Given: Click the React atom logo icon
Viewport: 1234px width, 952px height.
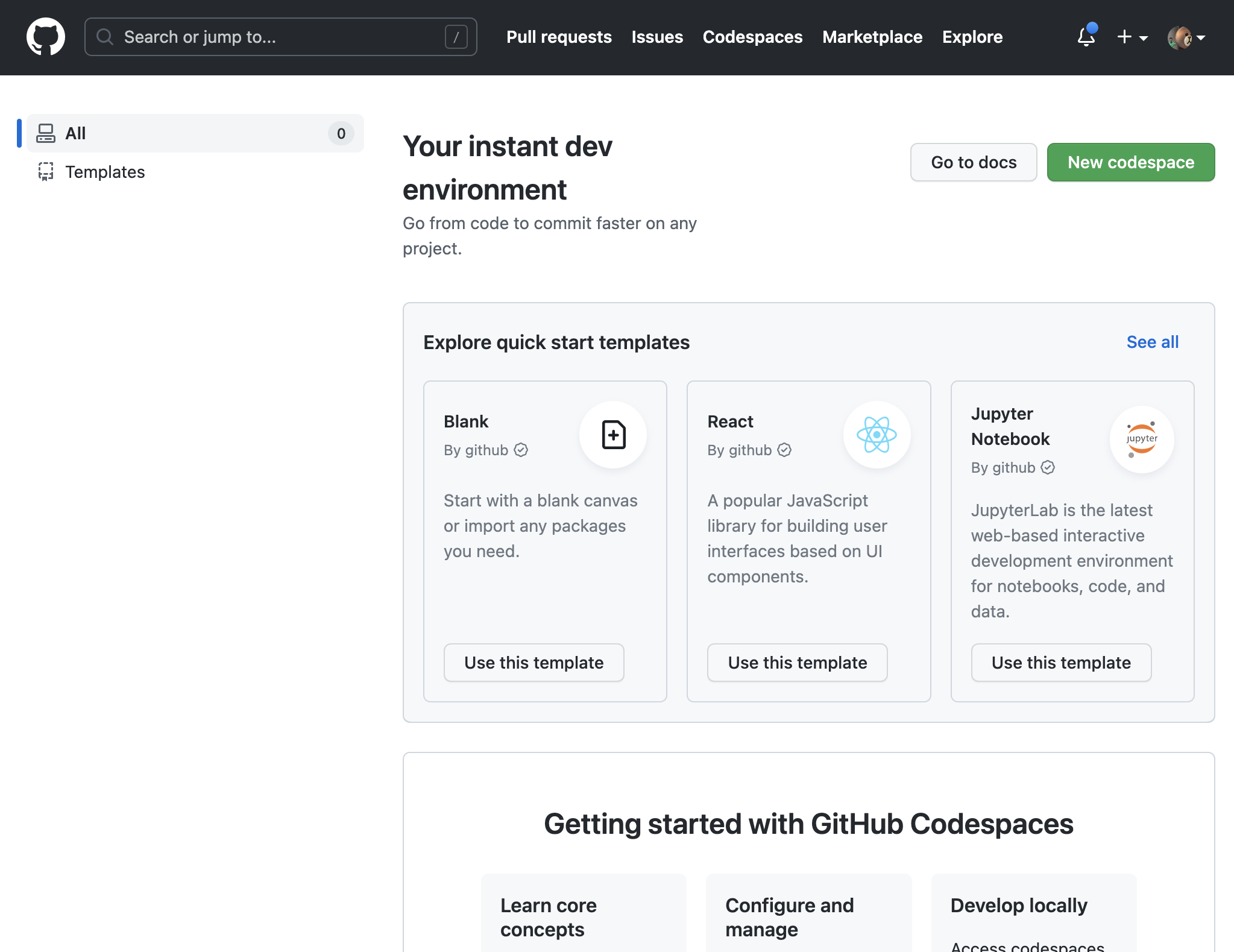Looking at the screenshot, I should (877, 435).
